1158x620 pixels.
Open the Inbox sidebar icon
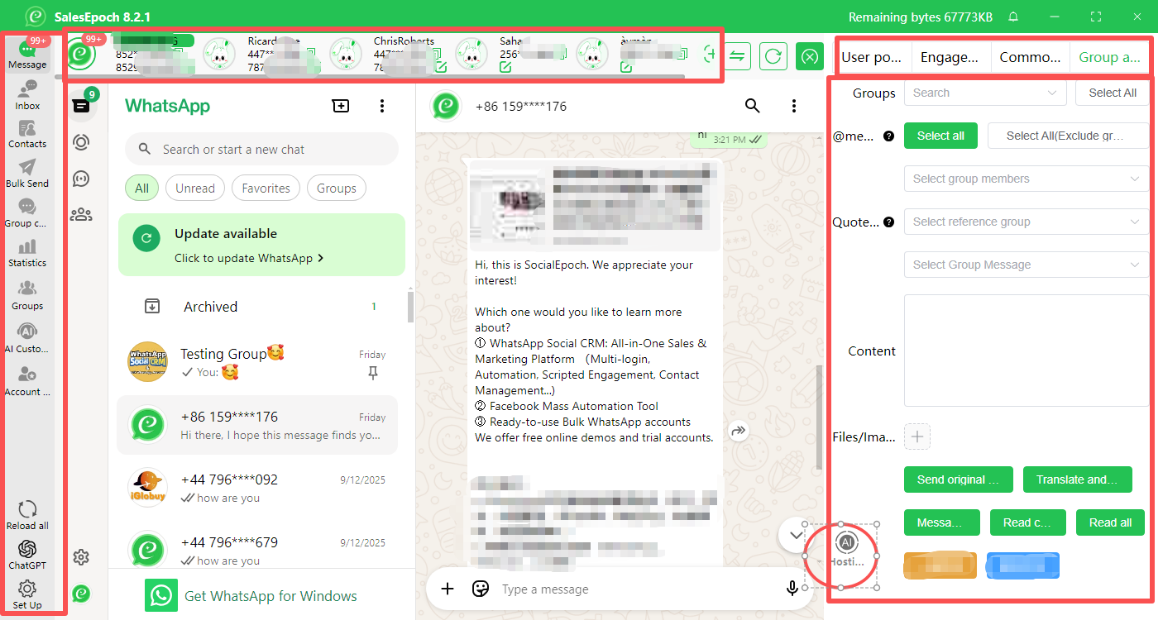(x=27, y=95)
